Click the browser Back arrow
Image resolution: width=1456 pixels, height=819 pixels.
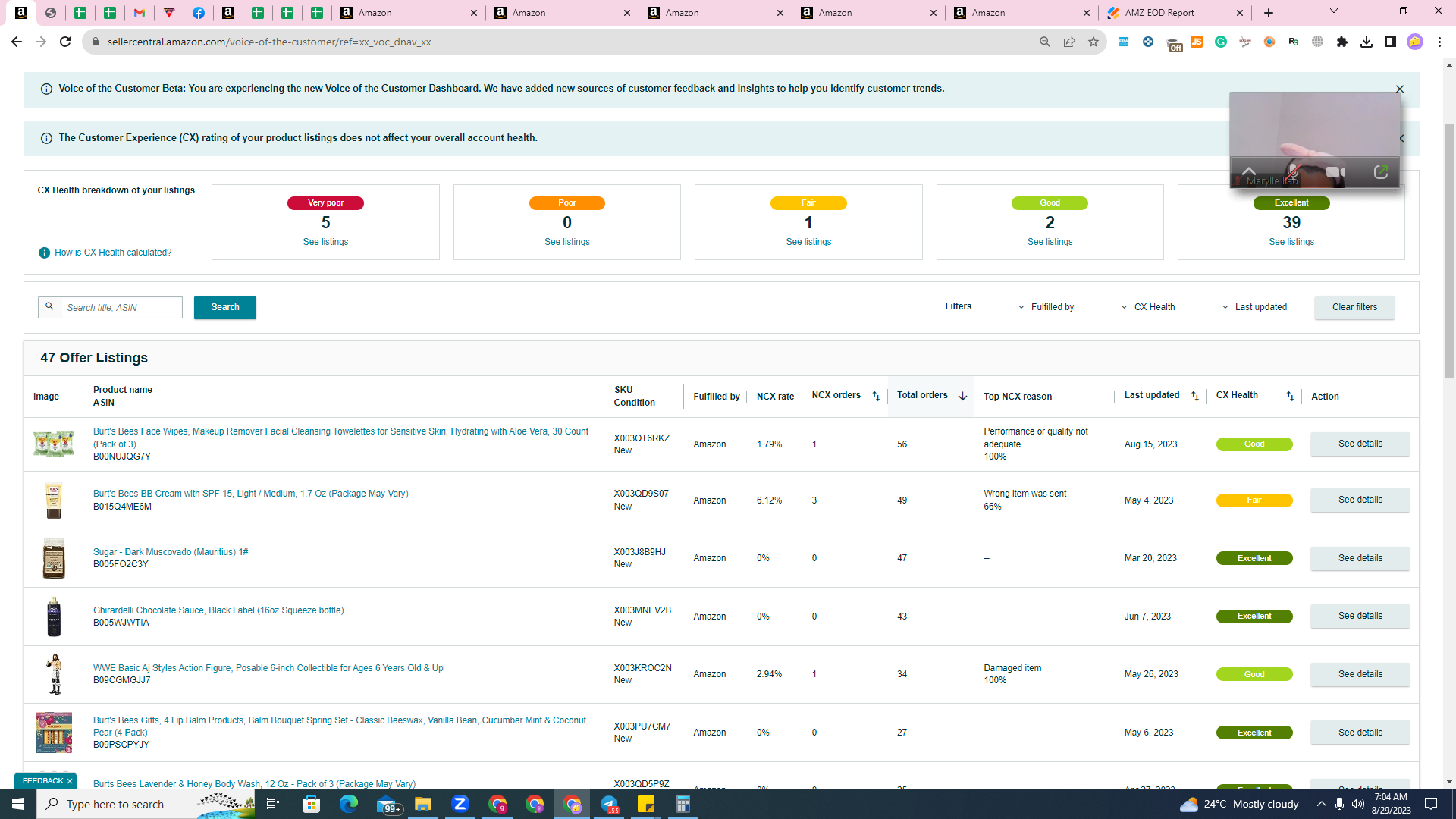(17, 42)
